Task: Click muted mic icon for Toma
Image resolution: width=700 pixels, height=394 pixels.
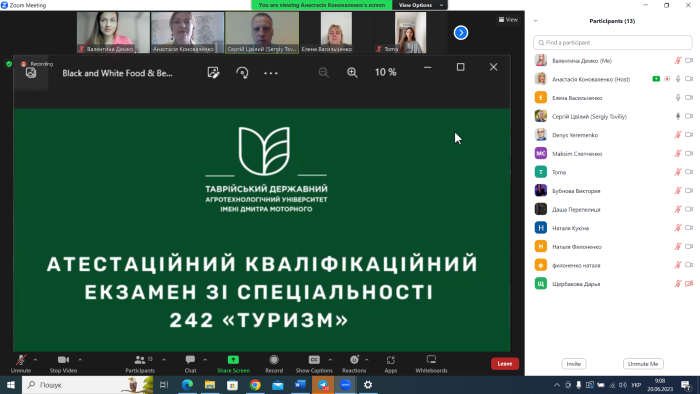Action: point(678,172)
